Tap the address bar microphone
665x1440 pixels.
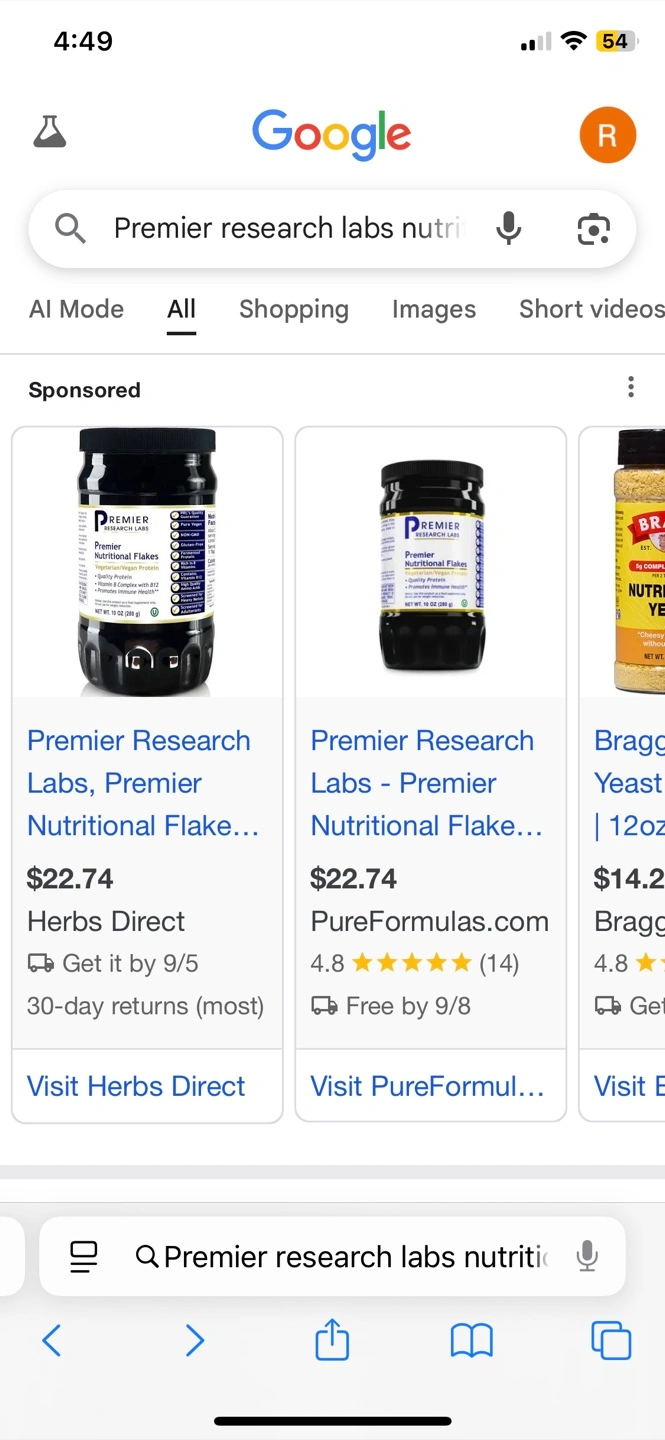click(588, 1256)
